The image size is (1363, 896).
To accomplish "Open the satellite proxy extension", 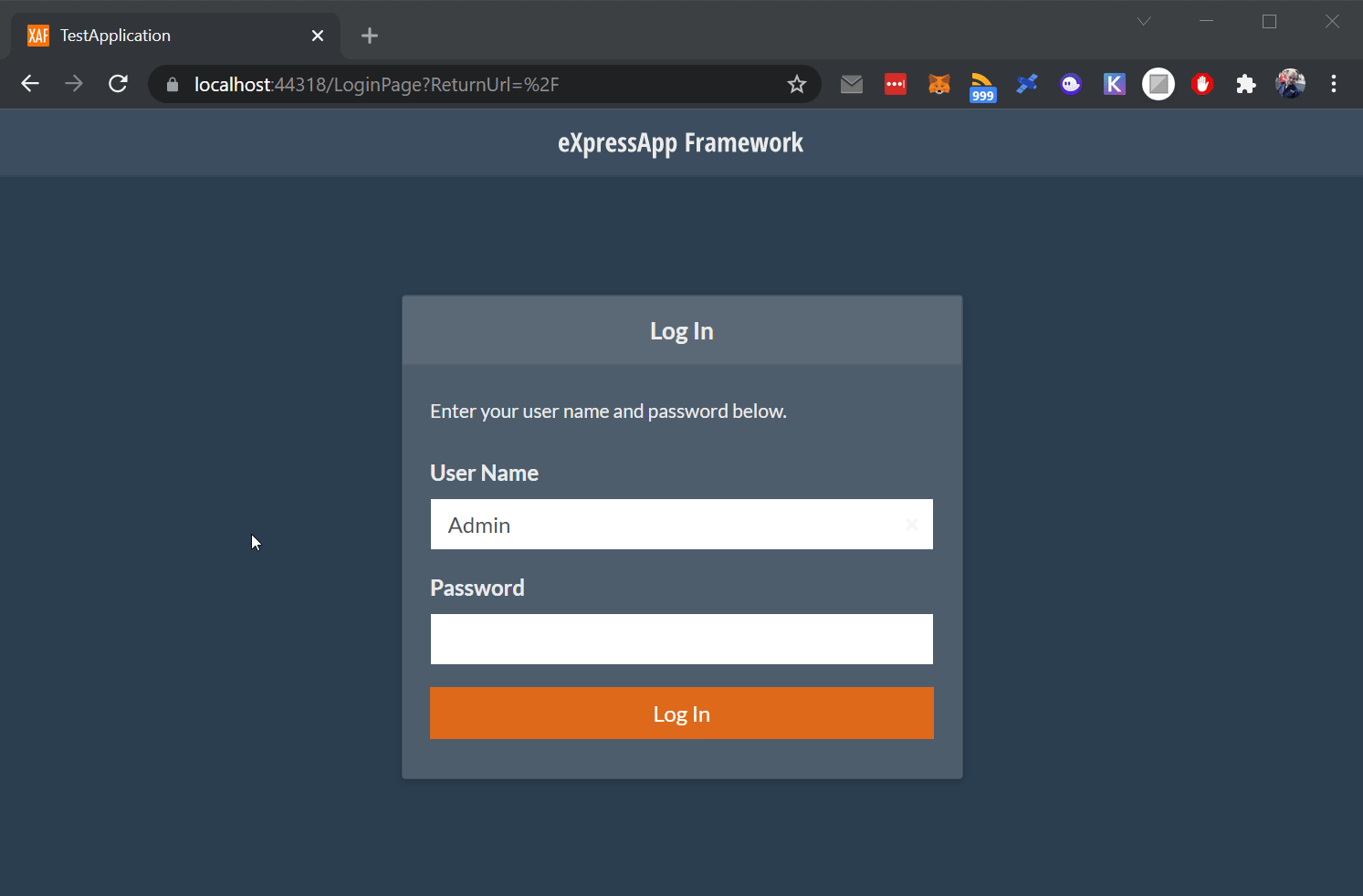I will [x=1027, y=84].
